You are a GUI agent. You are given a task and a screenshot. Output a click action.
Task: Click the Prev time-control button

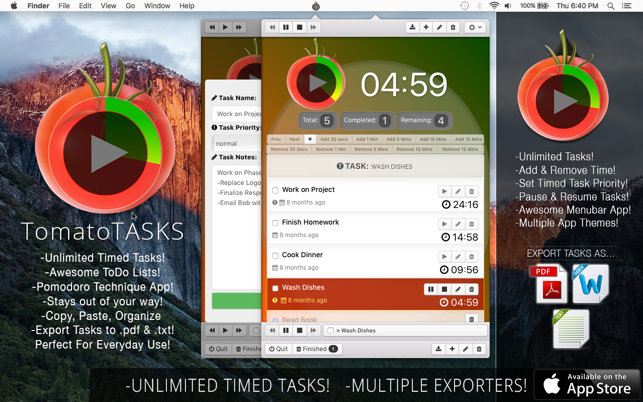tap(276, 139)
